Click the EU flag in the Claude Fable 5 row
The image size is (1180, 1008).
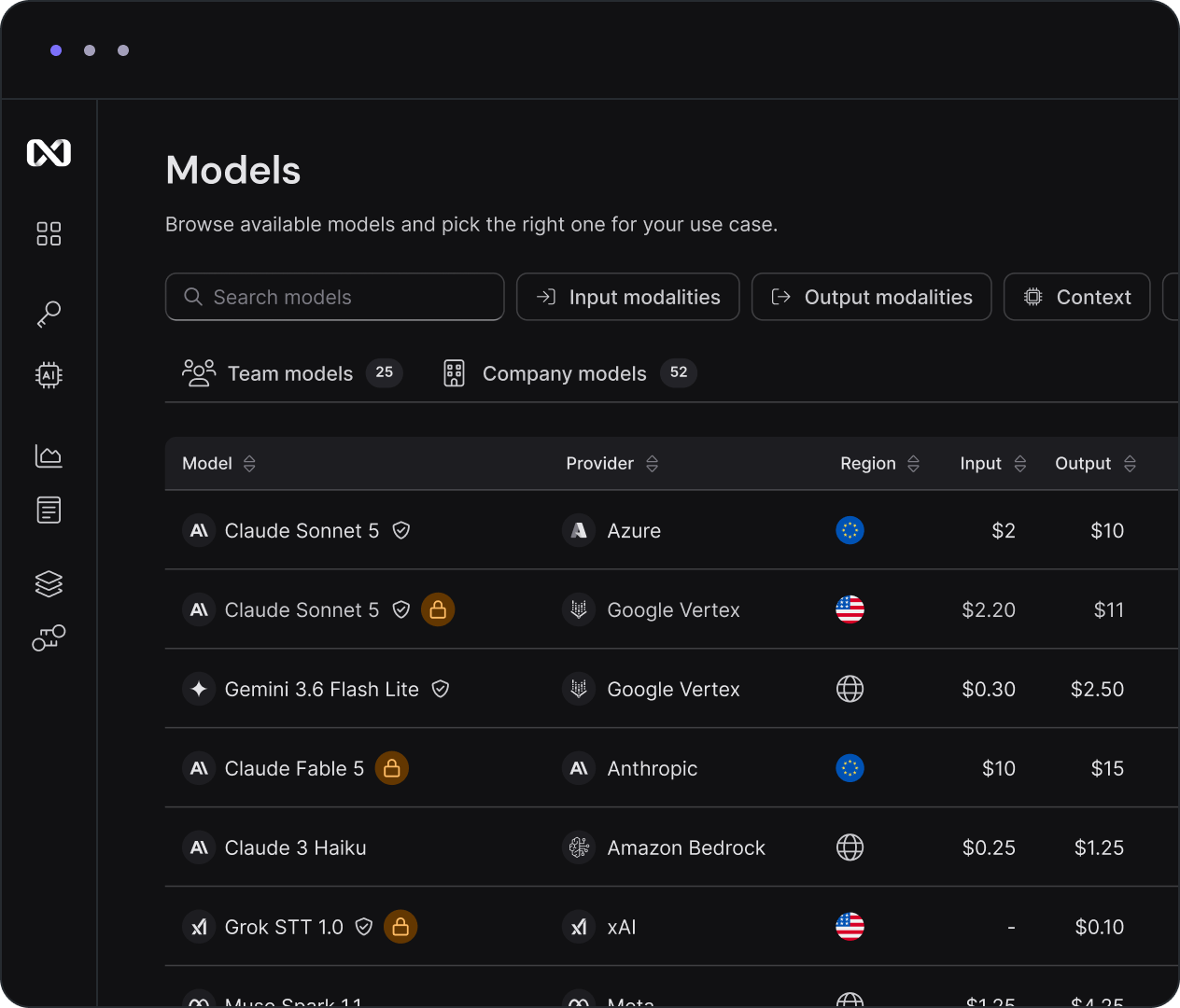coord(850,768)
